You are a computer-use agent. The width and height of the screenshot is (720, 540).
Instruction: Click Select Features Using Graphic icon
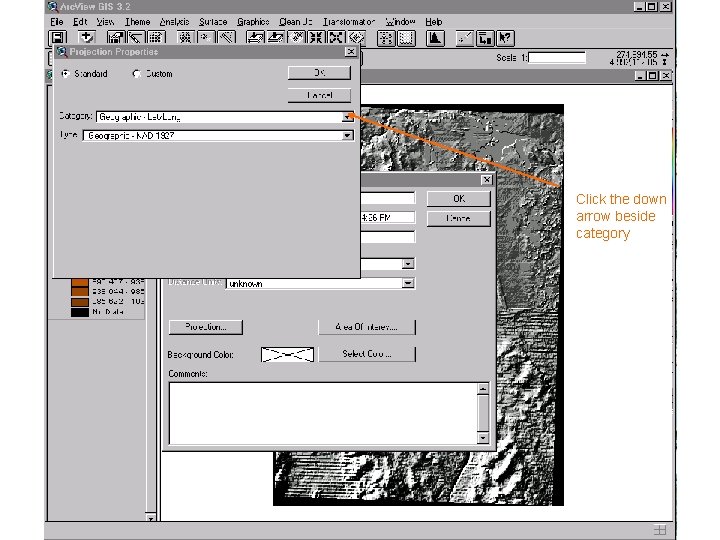click(386, 38)
